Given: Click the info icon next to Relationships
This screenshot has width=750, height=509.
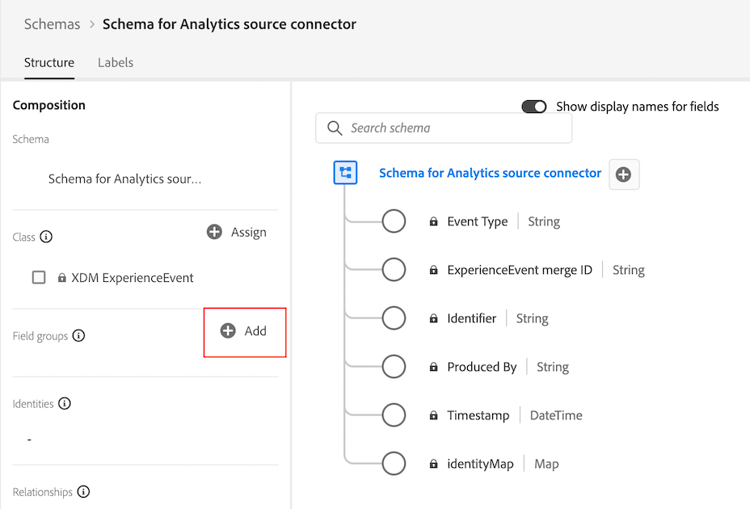Looking at the screenshot, I should (83, 492).
